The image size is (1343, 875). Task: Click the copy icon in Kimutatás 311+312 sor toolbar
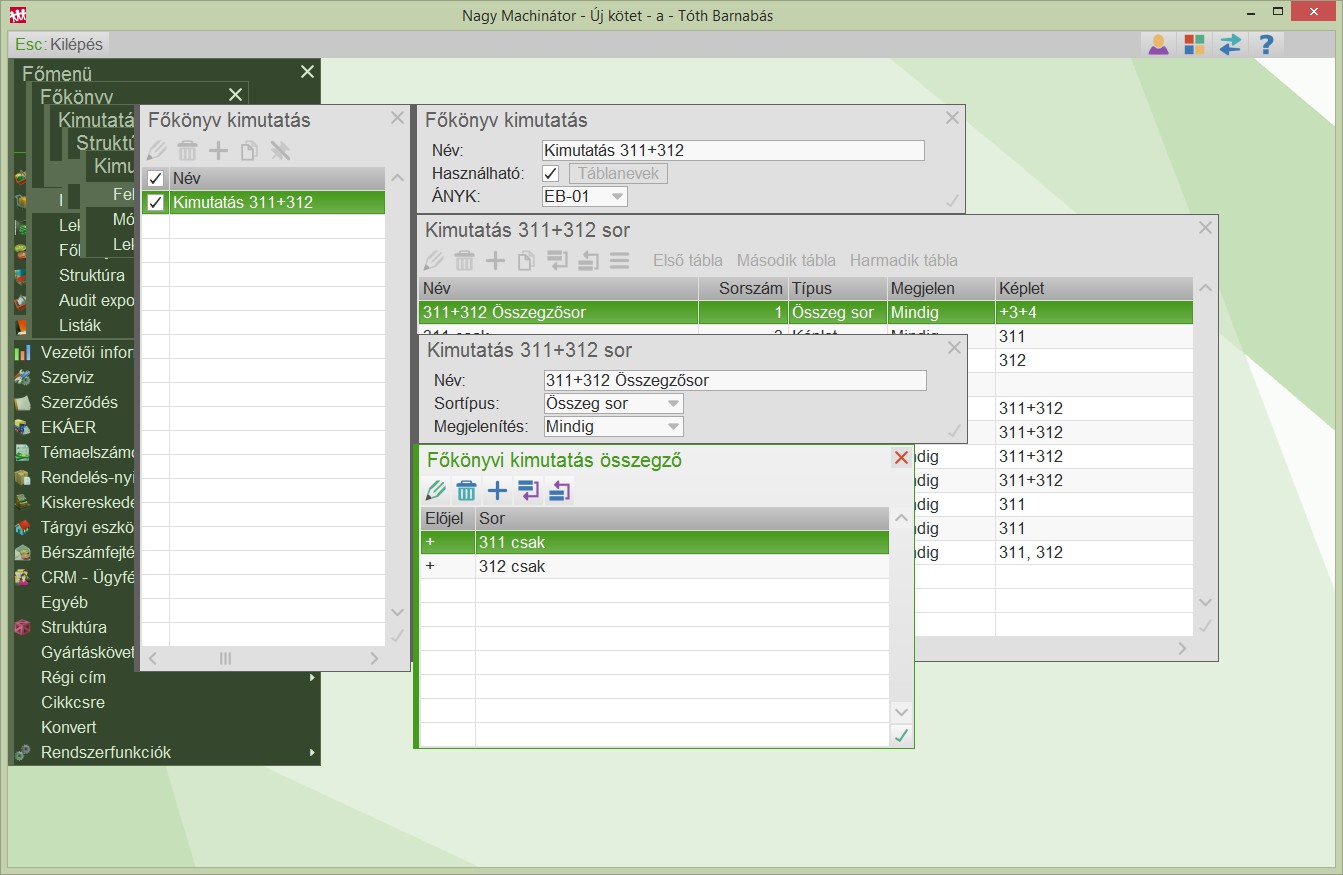click(526, 261)
